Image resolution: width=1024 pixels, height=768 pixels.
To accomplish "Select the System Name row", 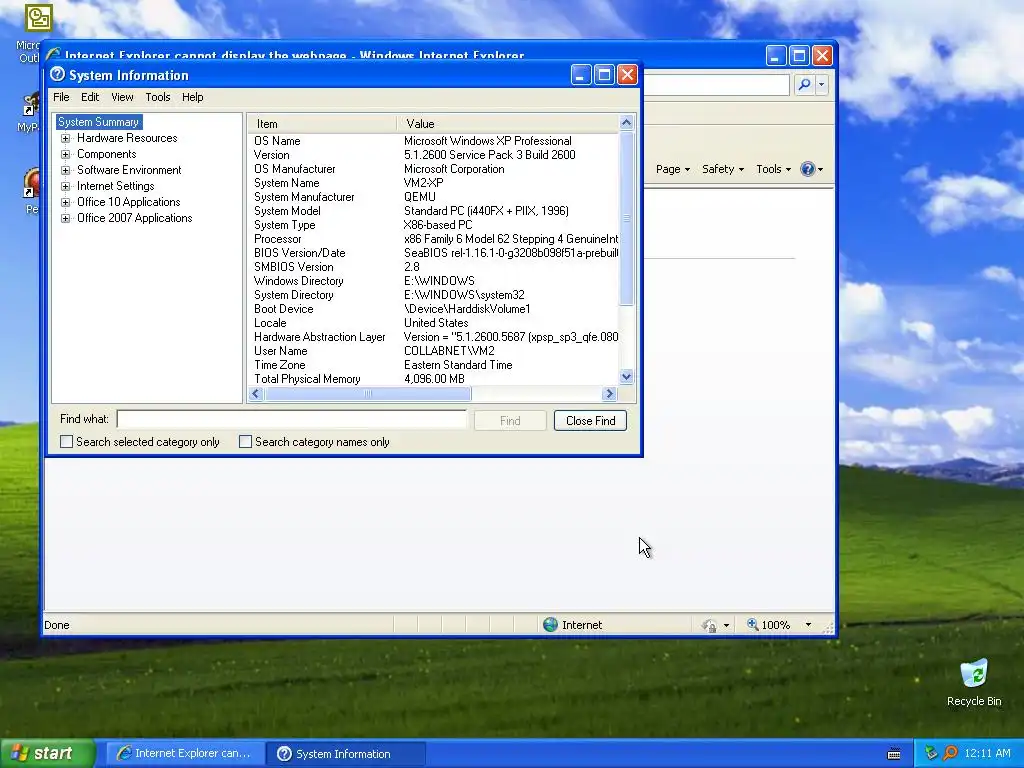I will (433, 183).
